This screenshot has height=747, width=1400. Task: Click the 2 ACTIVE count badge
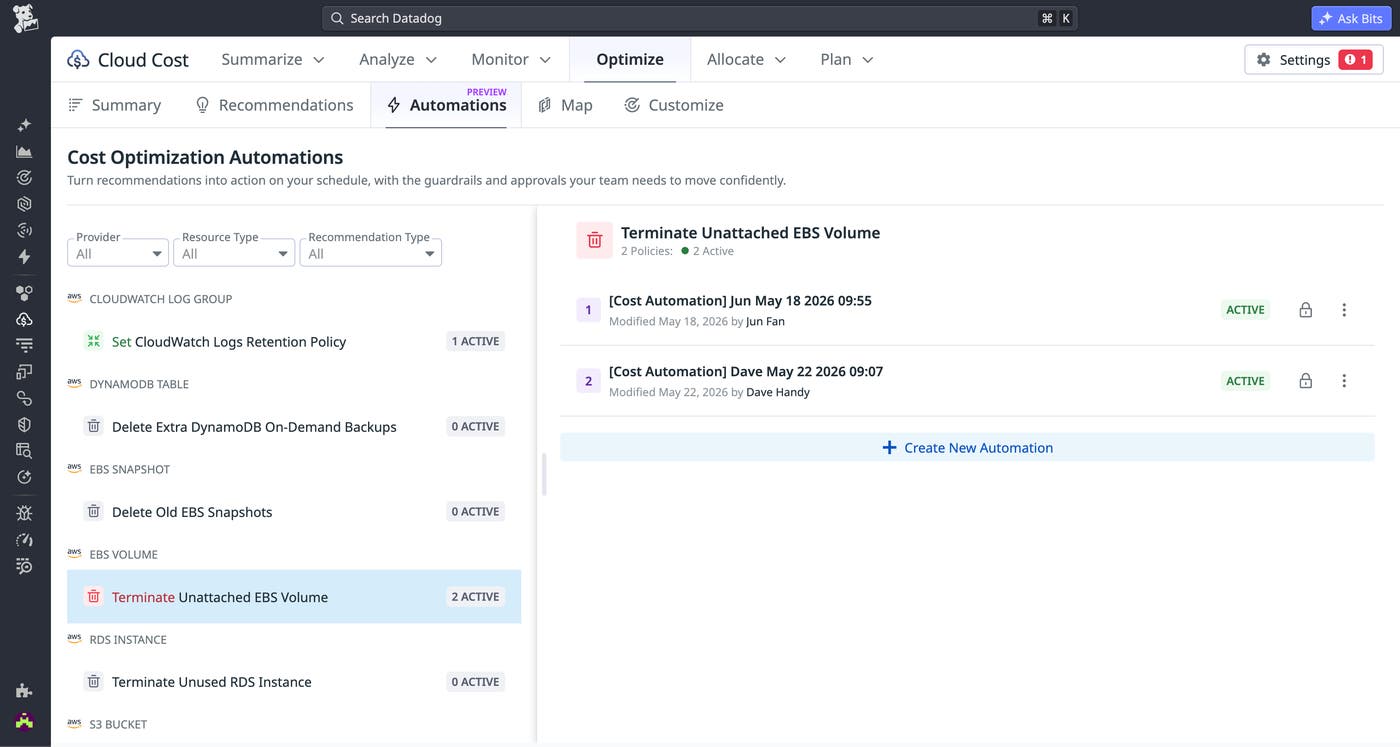475,597
